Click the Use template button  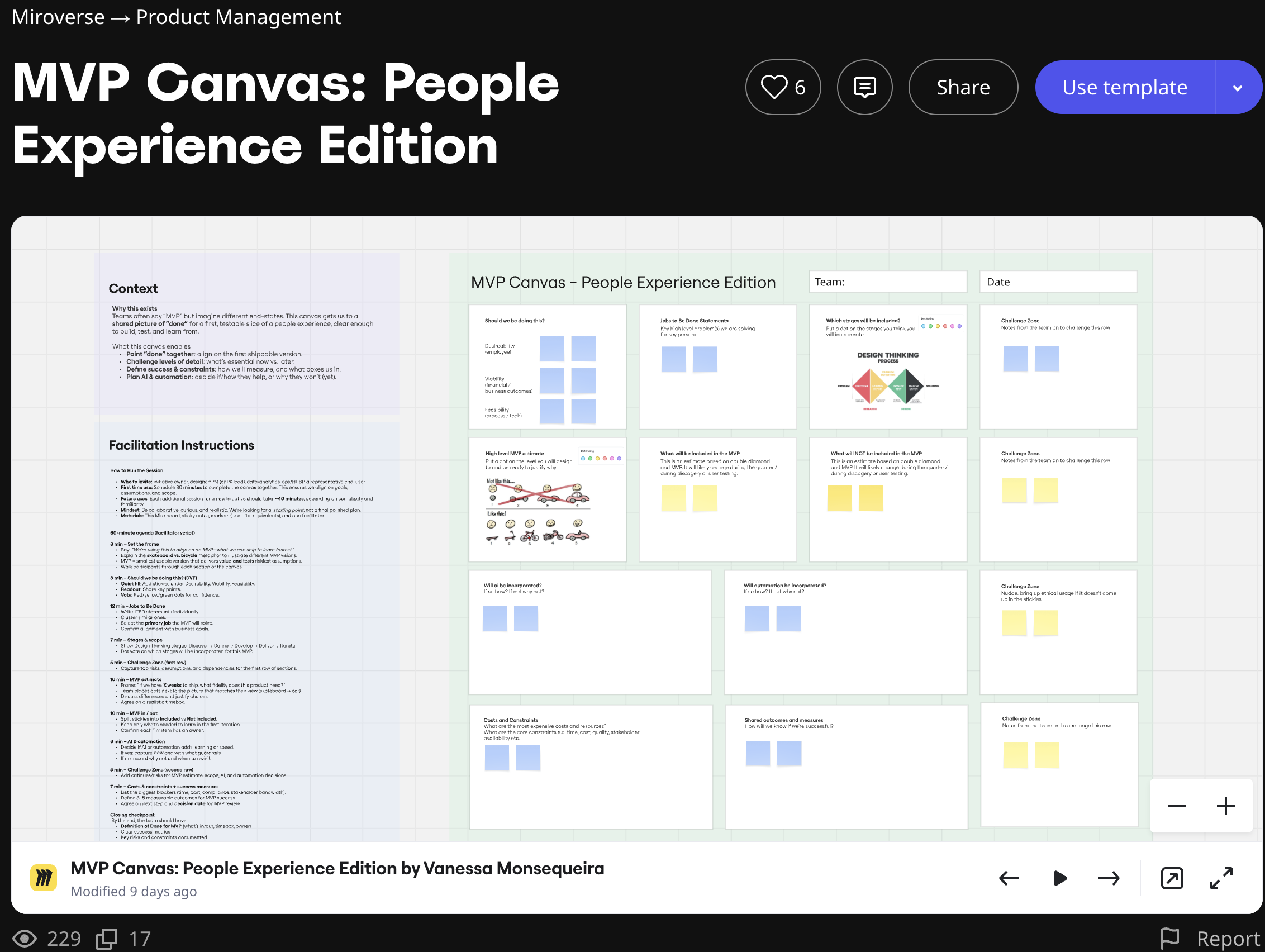click(1124, 88)
